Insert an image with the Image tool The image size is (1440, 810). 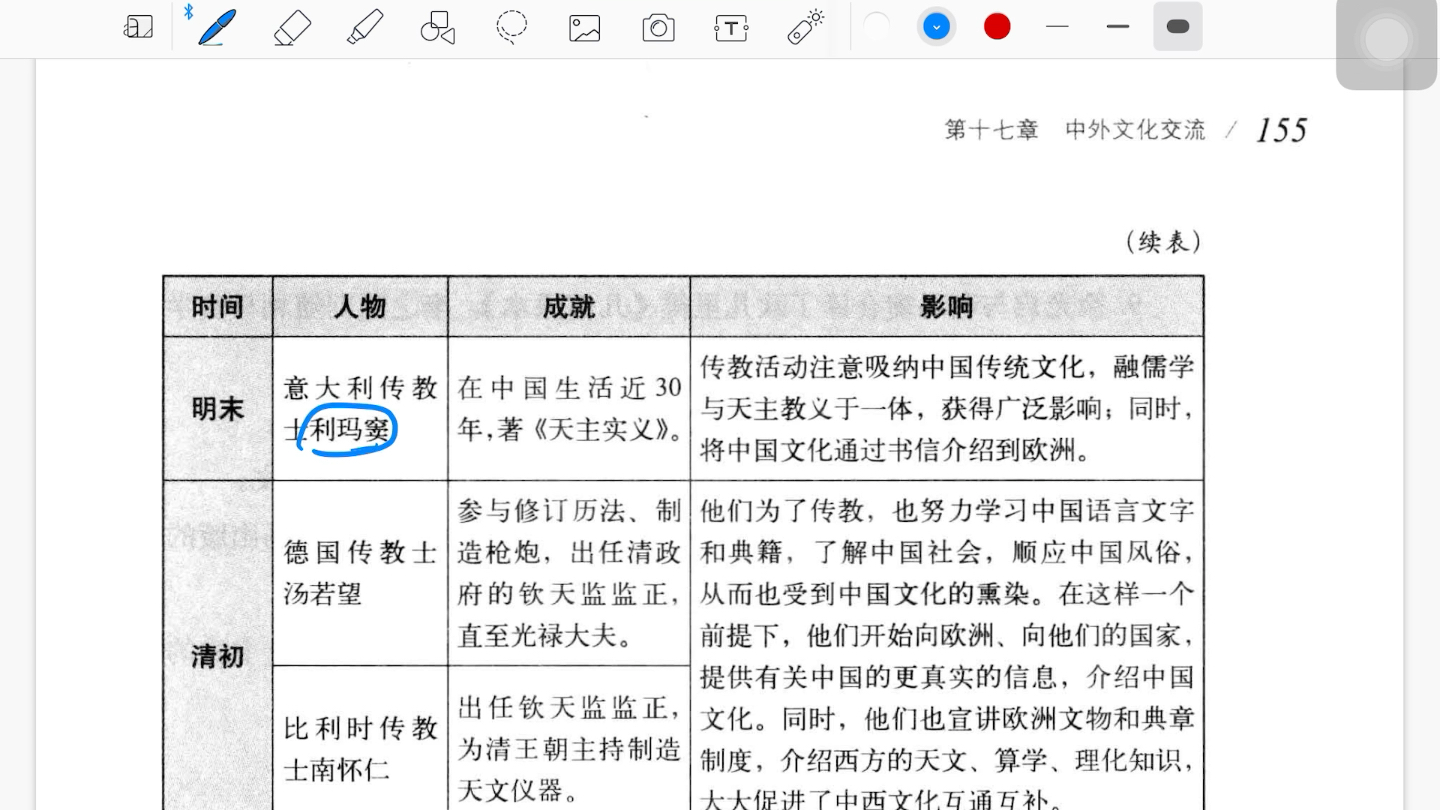(585, 28)
